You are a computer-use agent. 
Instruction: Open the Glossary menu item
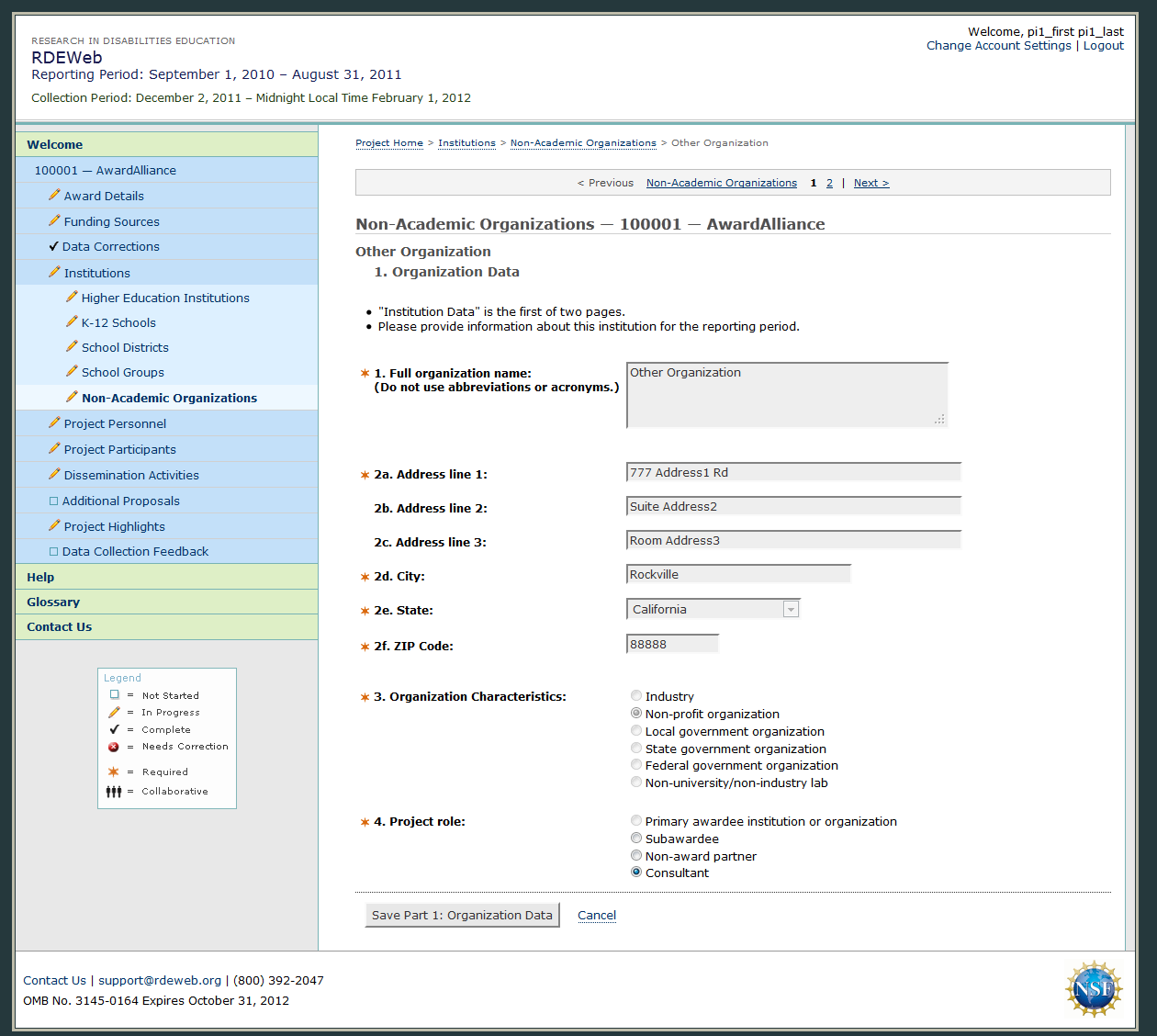click(53, 602)
